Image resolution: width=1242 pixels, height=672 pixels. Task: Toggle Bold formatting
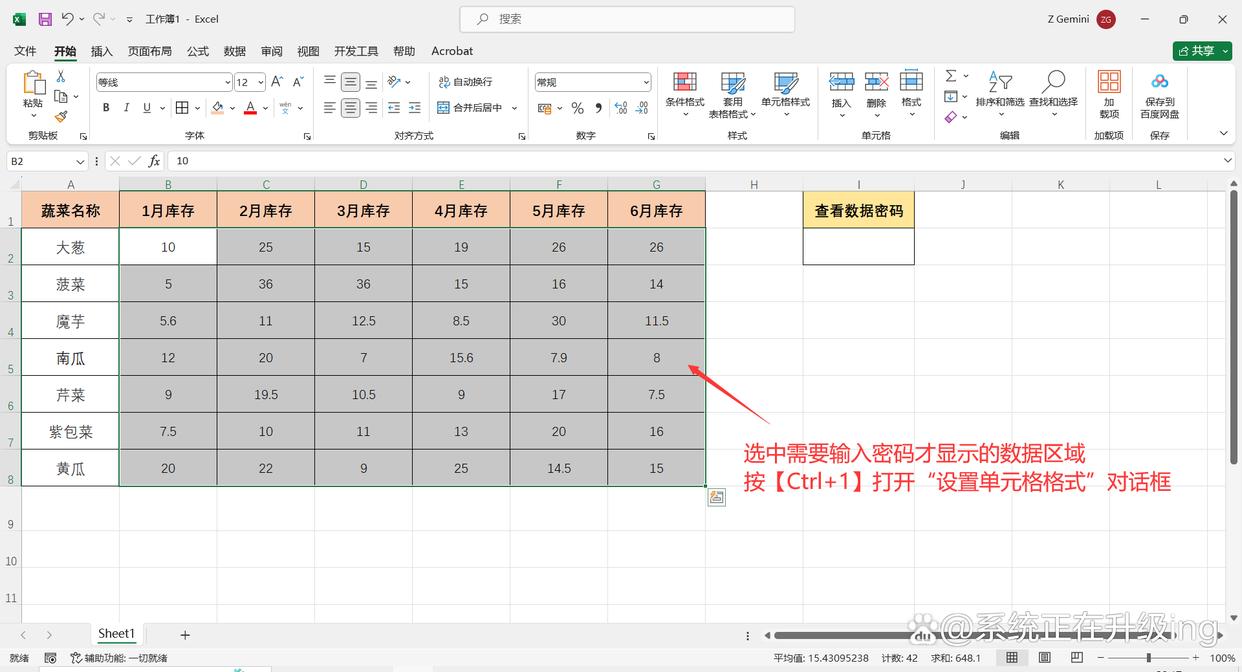pos(106,108)
